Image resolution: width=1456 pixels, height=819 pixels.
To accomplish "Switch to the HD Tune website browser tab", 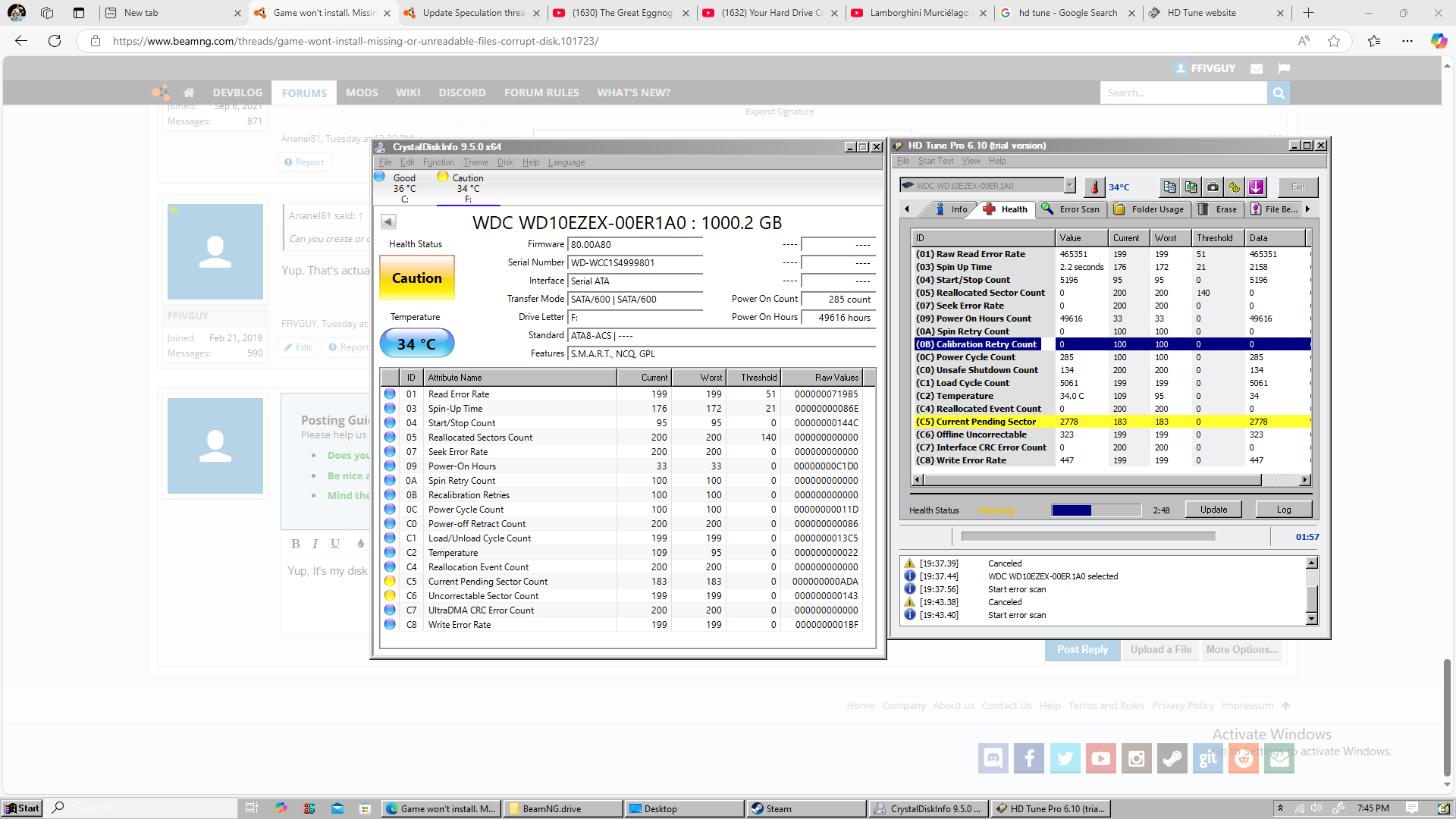I will pos(1217,13).
